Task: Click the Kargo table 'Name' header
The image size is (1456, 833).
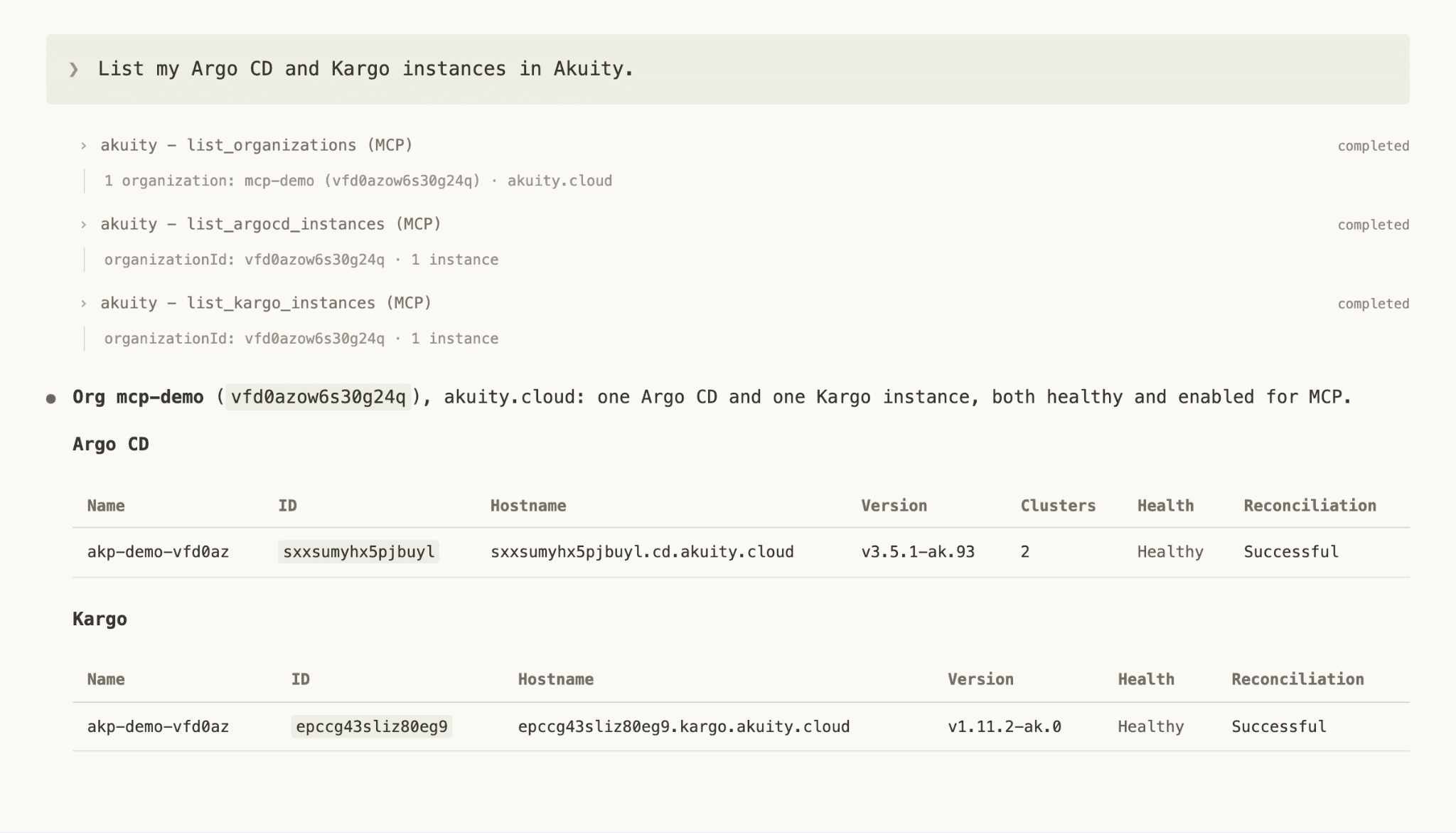Action: click(x=106, y=679)
